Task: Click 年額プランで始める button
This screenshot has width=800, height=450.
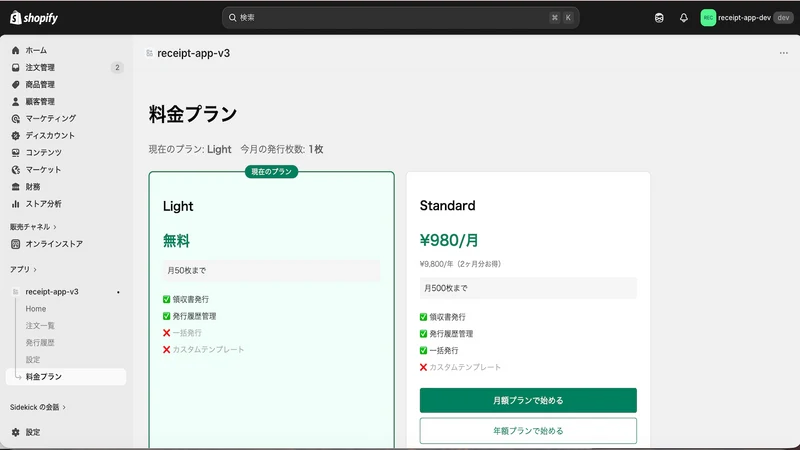Action: point(528,431)
